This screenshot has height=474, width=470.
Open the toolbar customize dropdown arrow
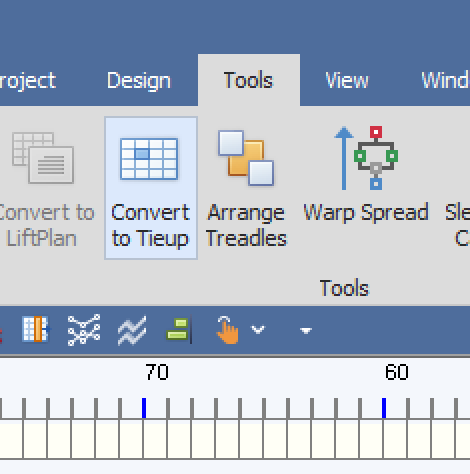(306, 330)
